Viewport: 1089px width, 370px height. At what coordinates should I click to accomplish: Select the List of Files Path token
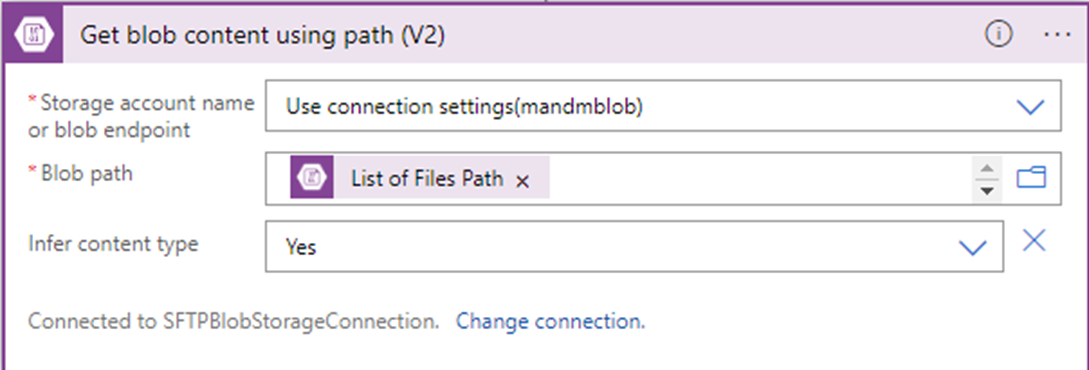coord(419,178)
